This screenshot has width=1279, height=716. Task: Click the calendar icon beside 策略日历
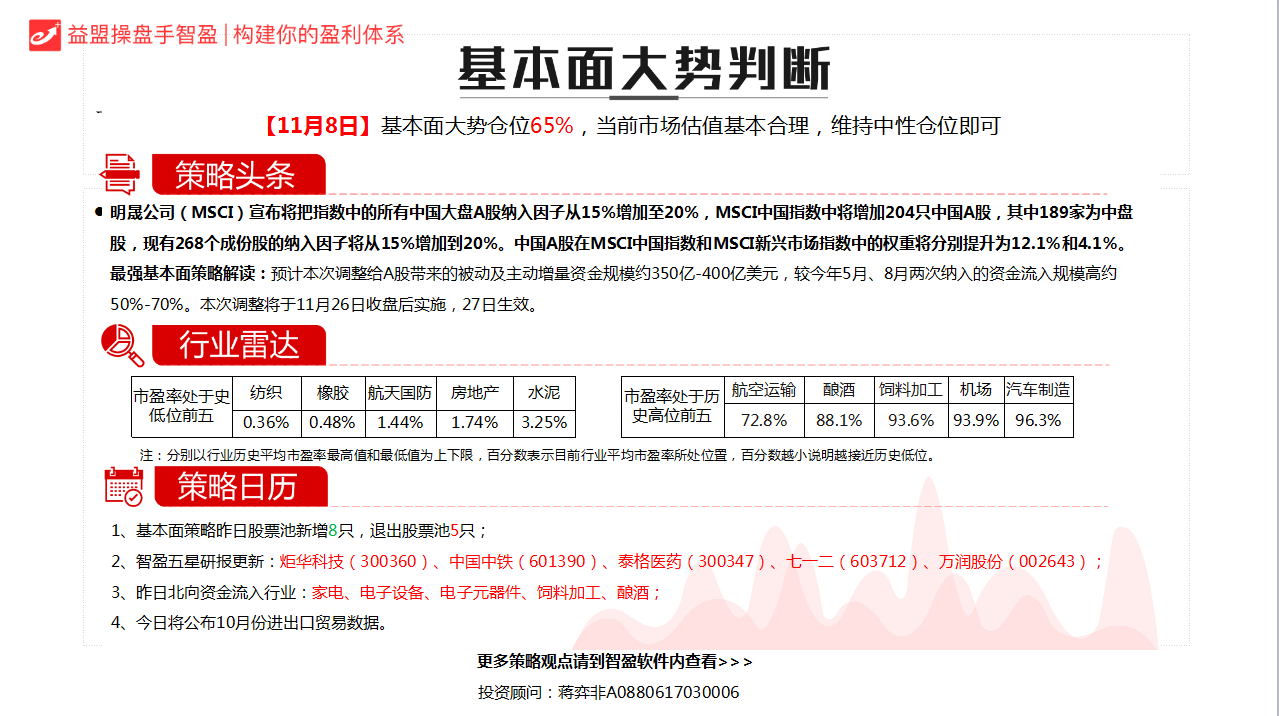pyautogui.click(x=124, y=486)
